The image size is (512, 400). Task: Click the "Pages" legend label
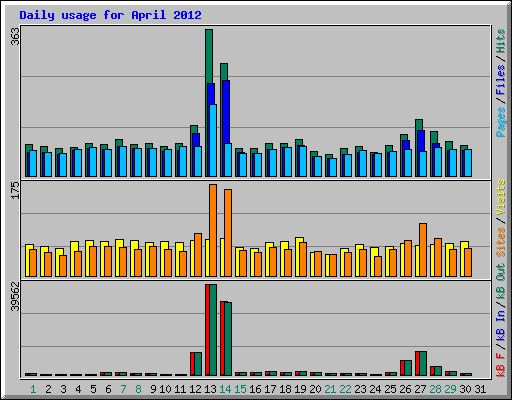500,122
